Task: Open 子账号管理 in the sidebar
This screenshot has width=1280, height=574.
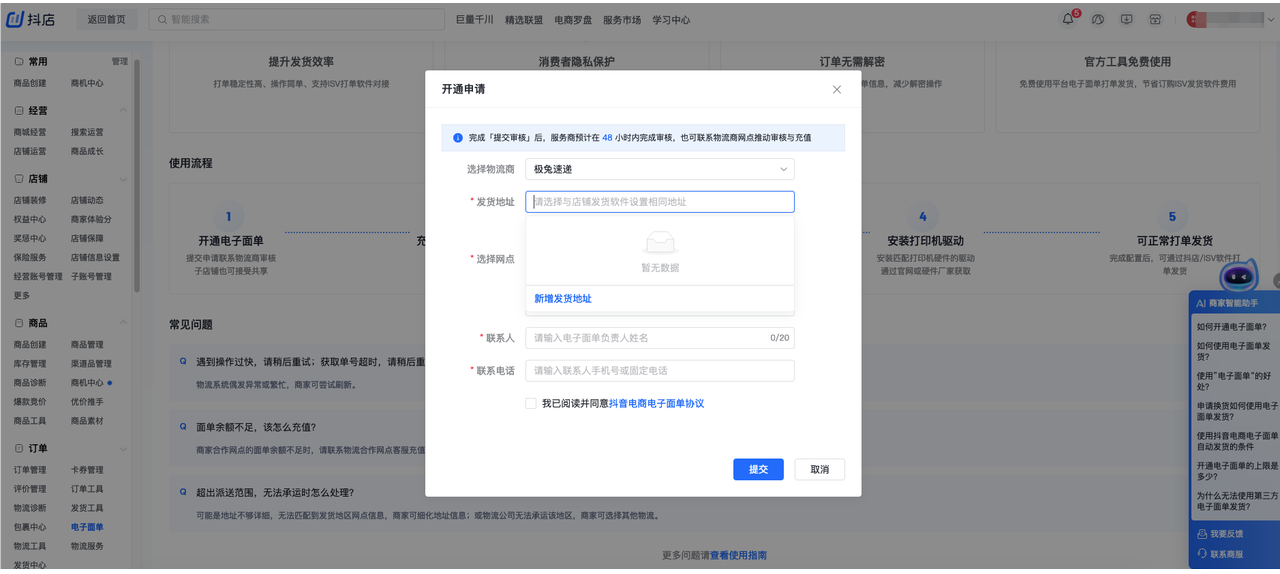Action: click(x=91, y=276)
